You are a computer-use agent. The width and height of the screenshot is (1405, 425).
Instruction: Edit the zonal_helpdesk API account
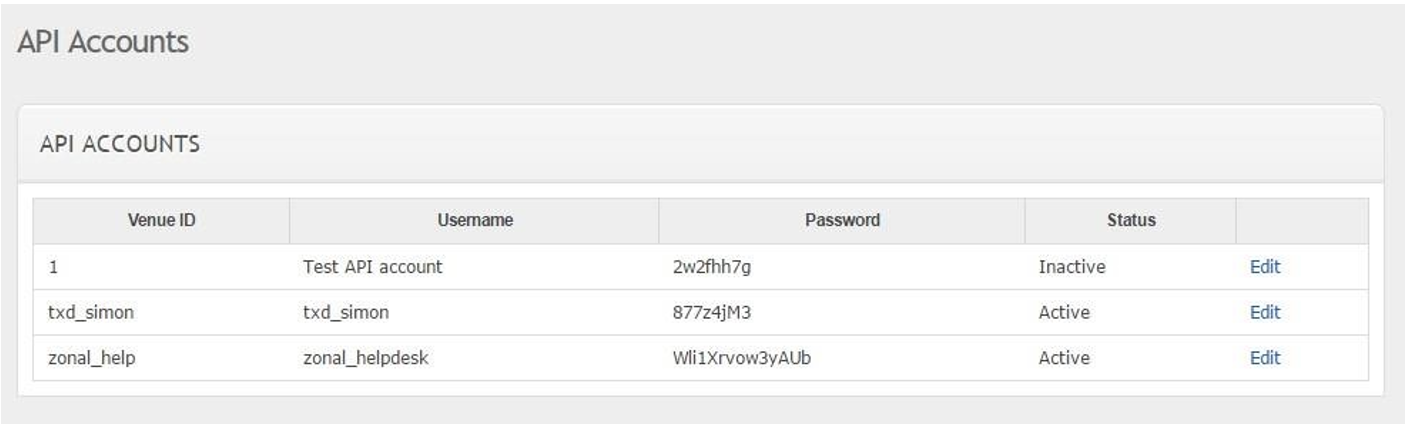1264,357
